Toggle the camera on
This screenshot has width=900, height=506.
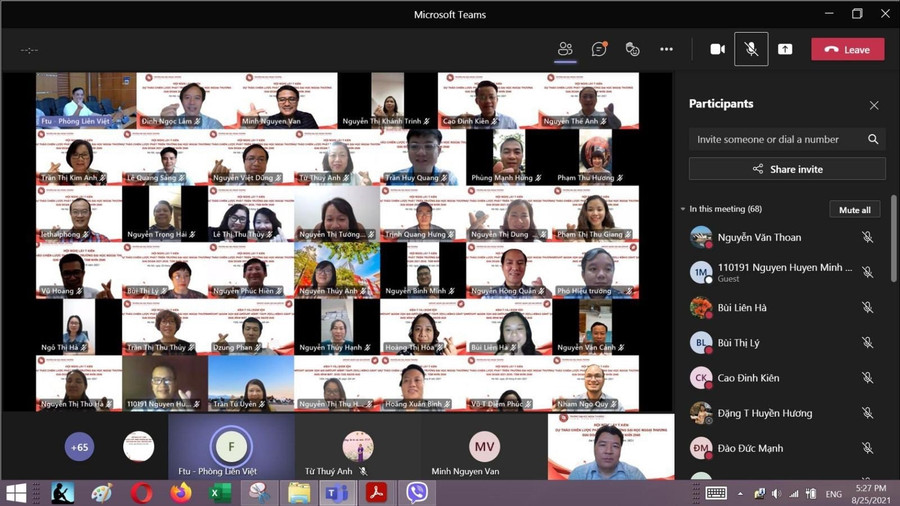[x=717, y=49]
